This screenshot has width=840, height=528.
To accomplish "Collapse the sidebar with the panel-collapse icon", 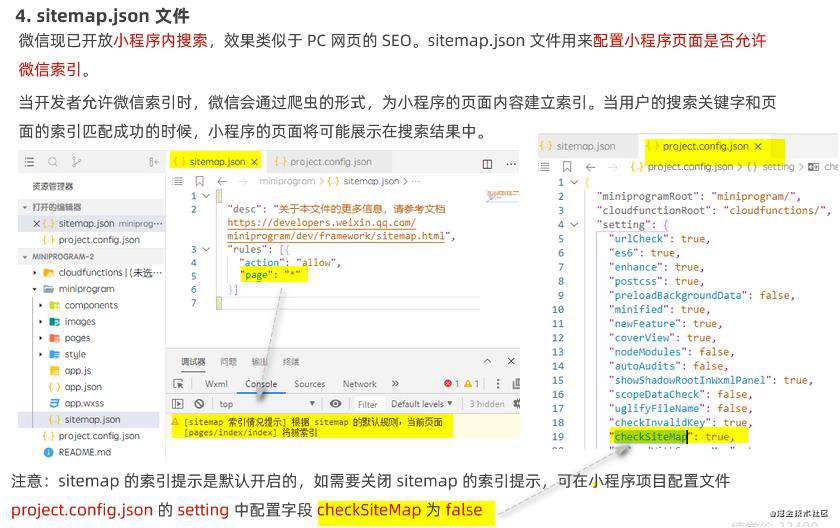I will 153,162.
